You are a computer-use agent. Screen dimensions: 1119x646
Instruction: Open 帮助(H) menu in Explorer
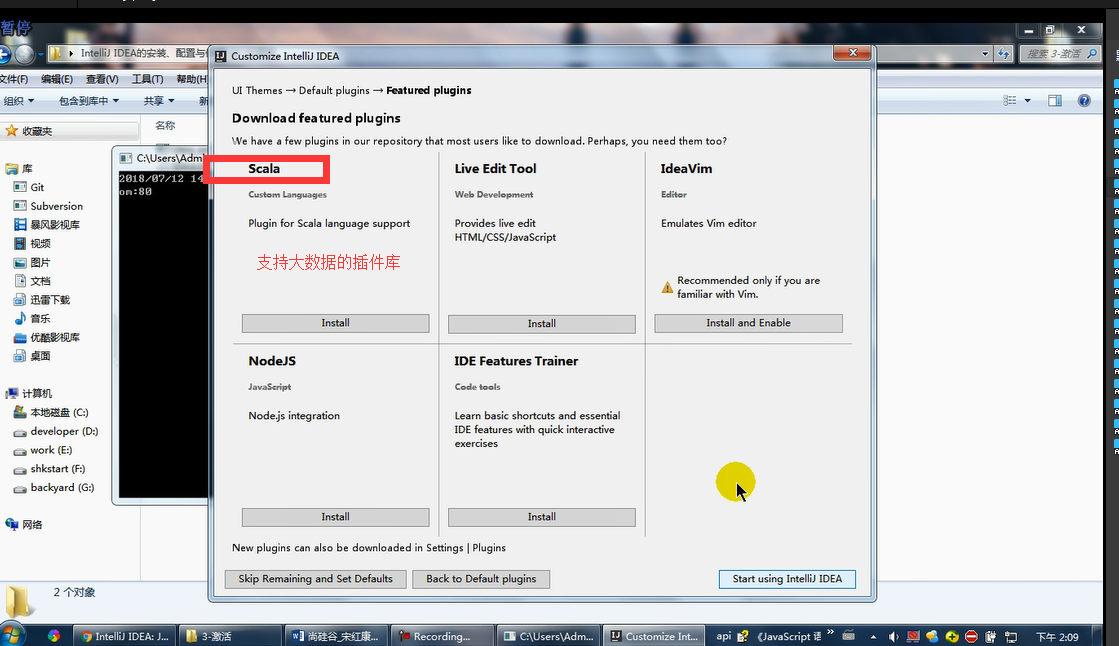tap(191, 79)
